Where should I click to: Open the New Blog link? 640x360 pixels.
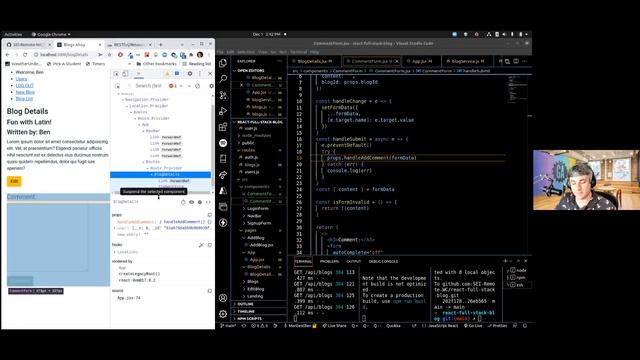[x=25, y=92]
